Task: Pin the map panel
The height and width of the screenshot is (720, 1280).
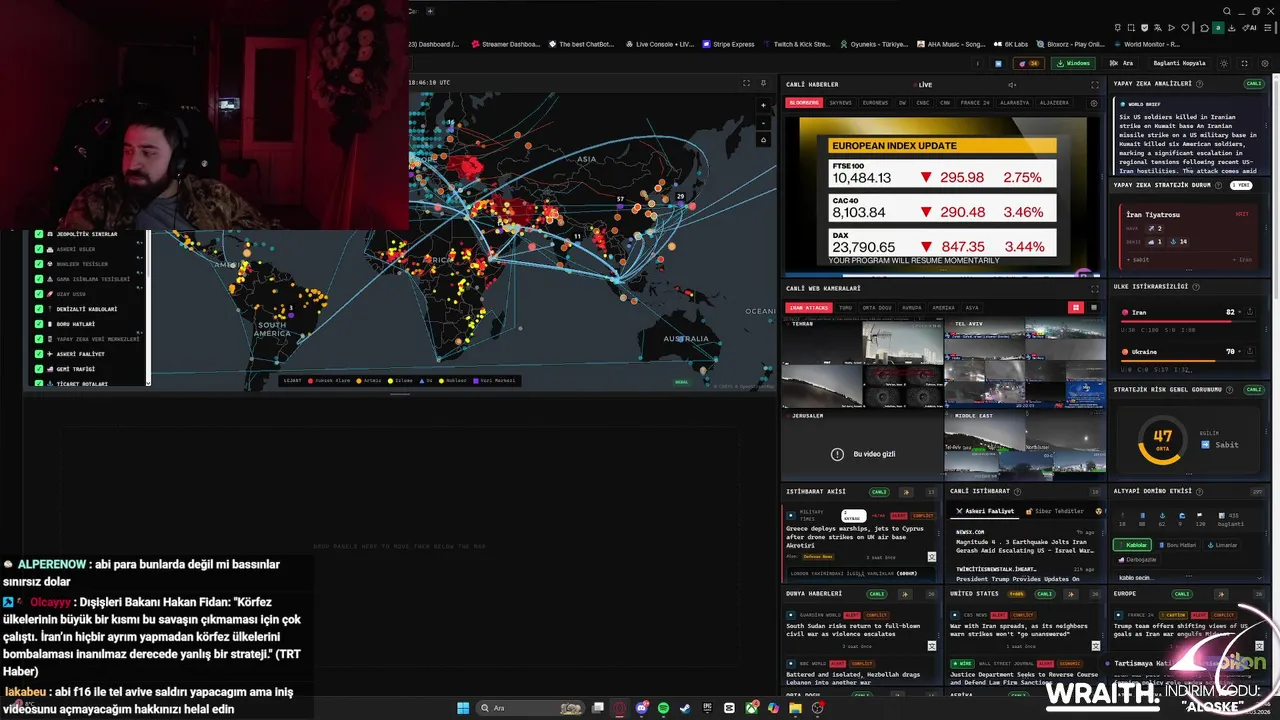Action: tap(764, 83)
